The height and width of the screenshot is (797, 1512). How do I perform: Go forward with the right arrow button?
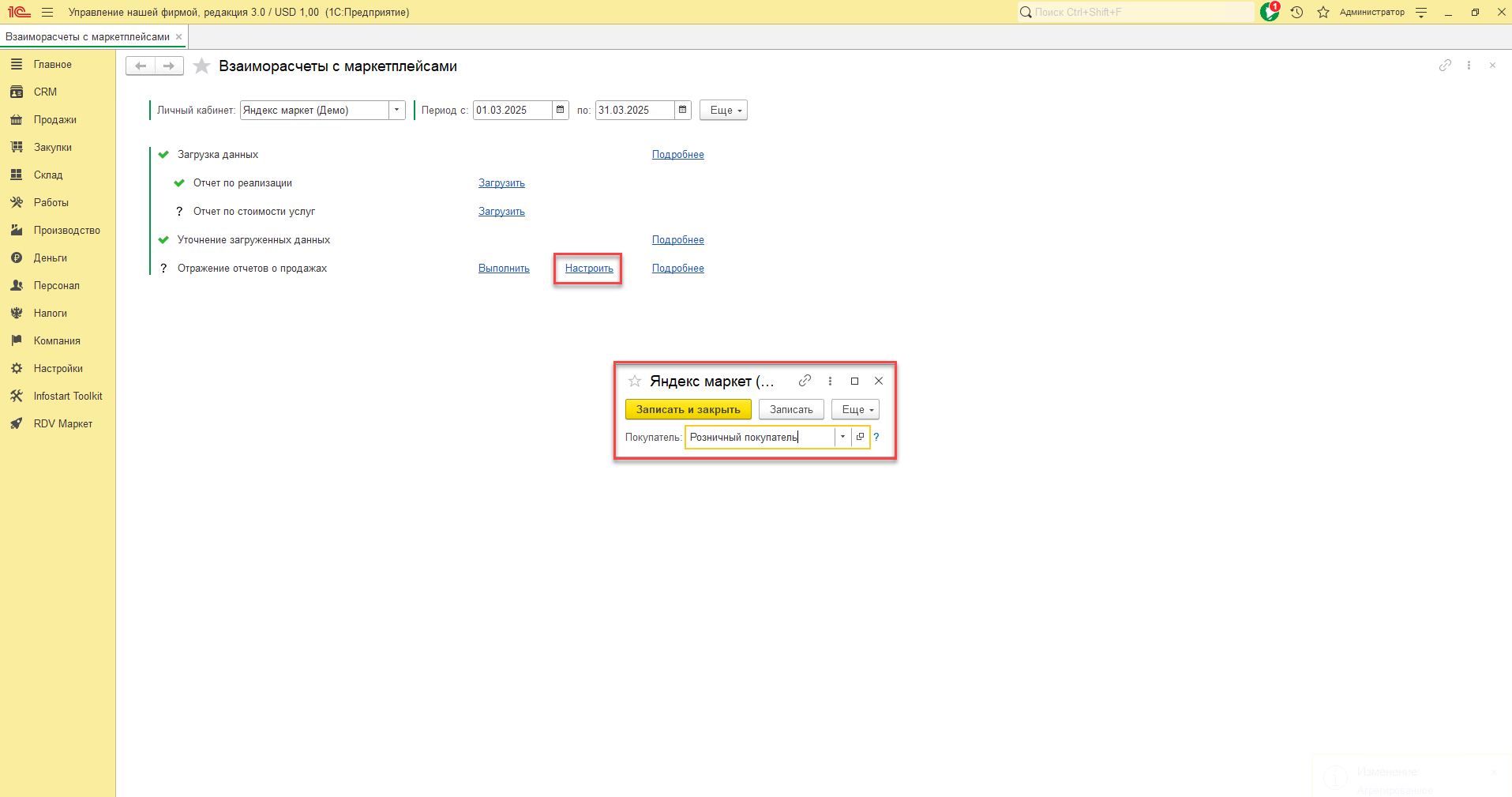169,66
